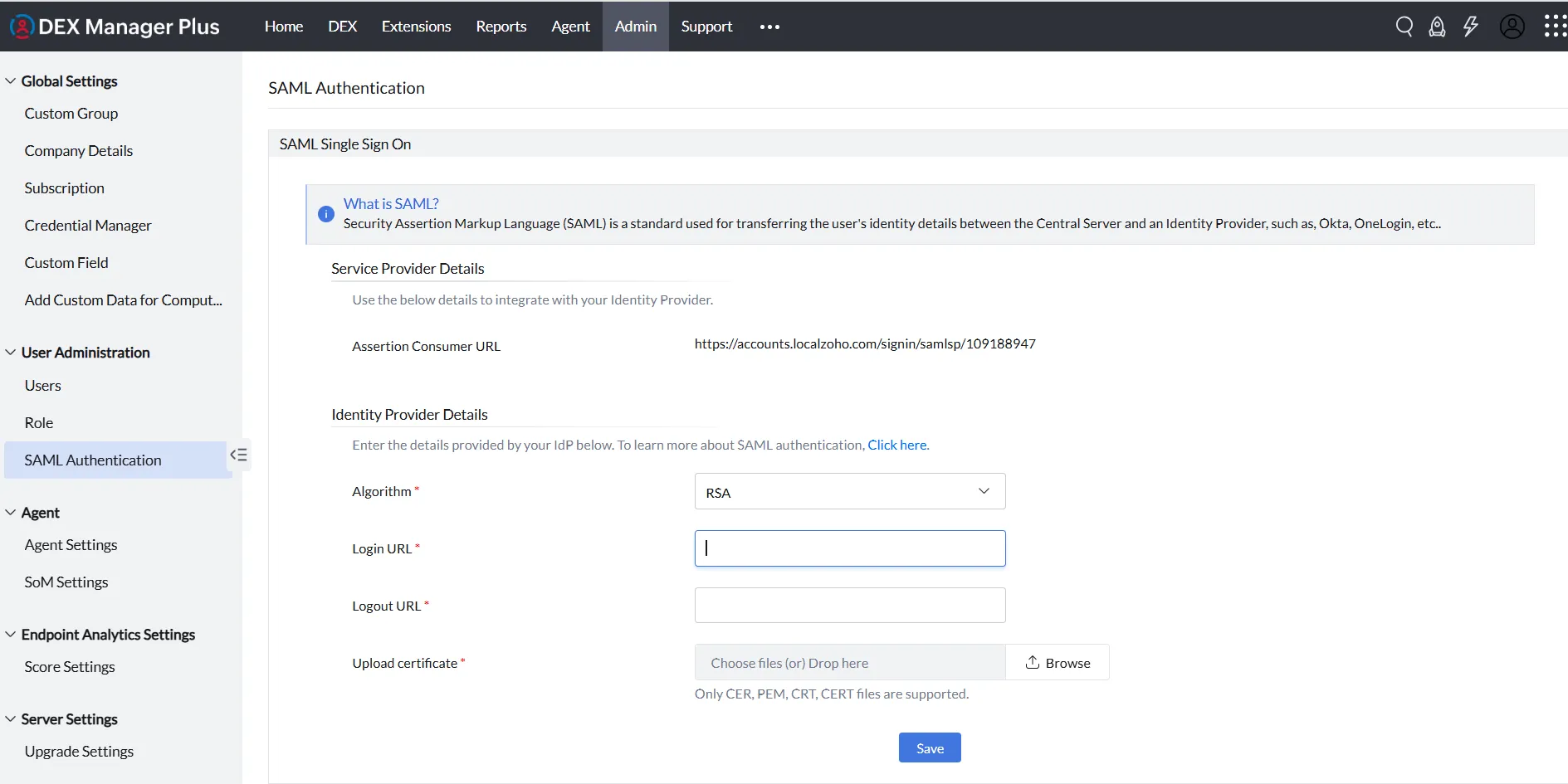
Task: Click the SAML Single Sign On header
Action: pos(345,144)
